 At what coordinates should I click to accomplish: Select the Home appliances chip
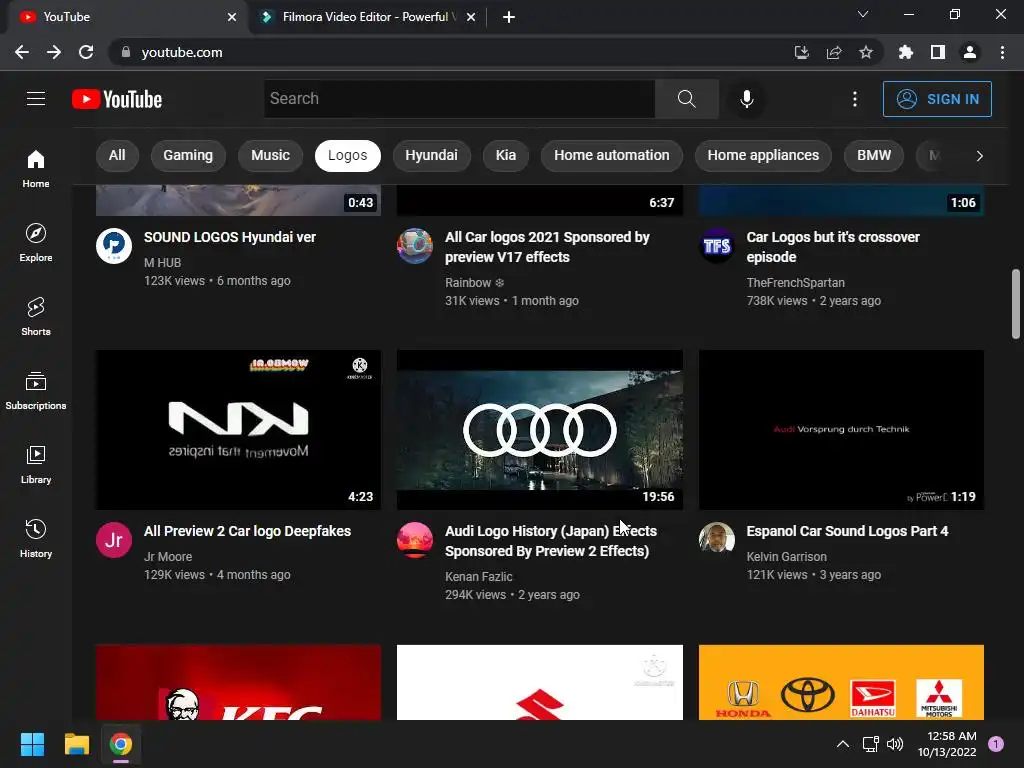[763, 155]
